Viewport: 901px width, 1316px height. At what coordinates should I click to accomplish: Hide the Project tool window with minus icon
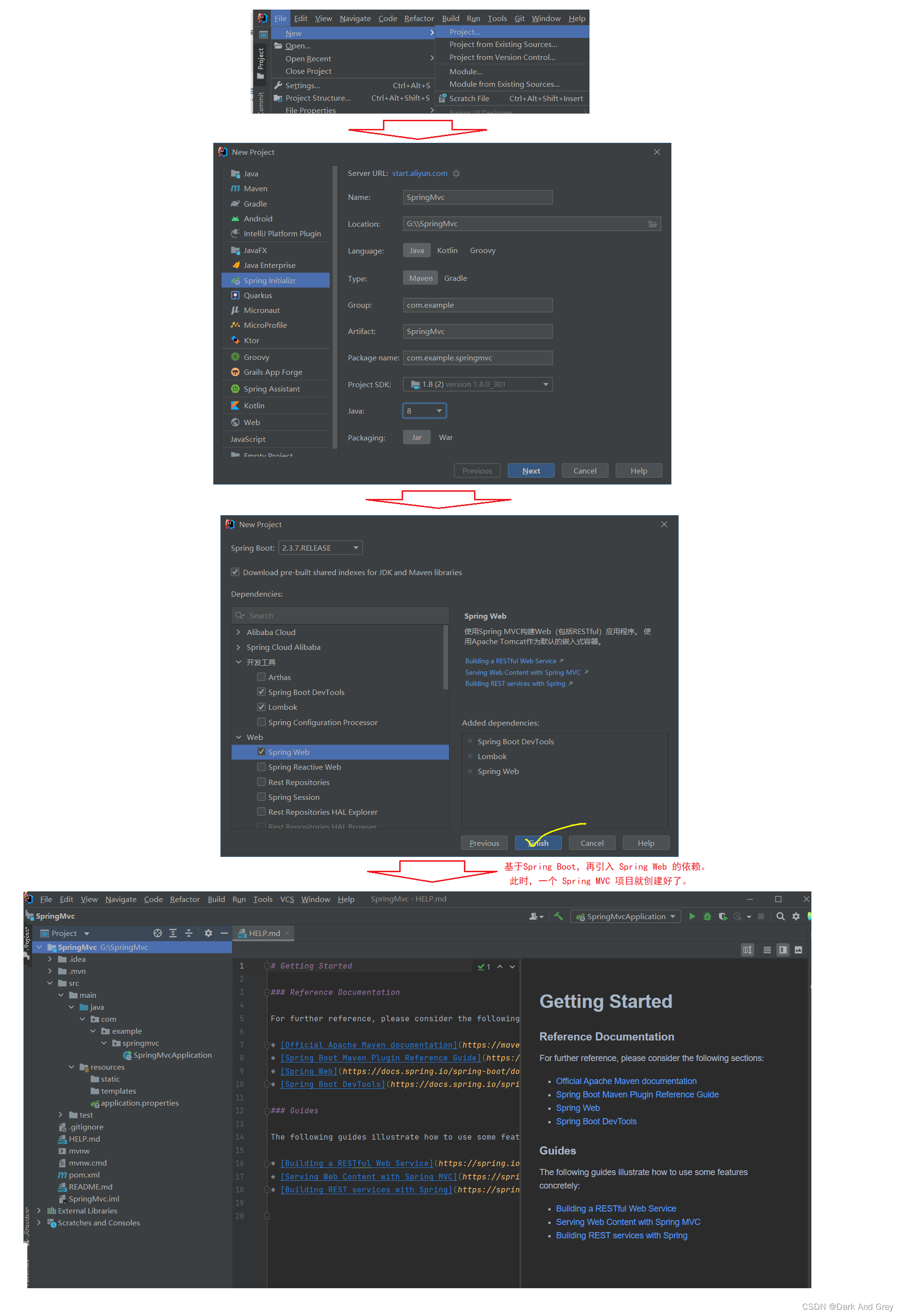pyautogui.click(x=224, y=933)
